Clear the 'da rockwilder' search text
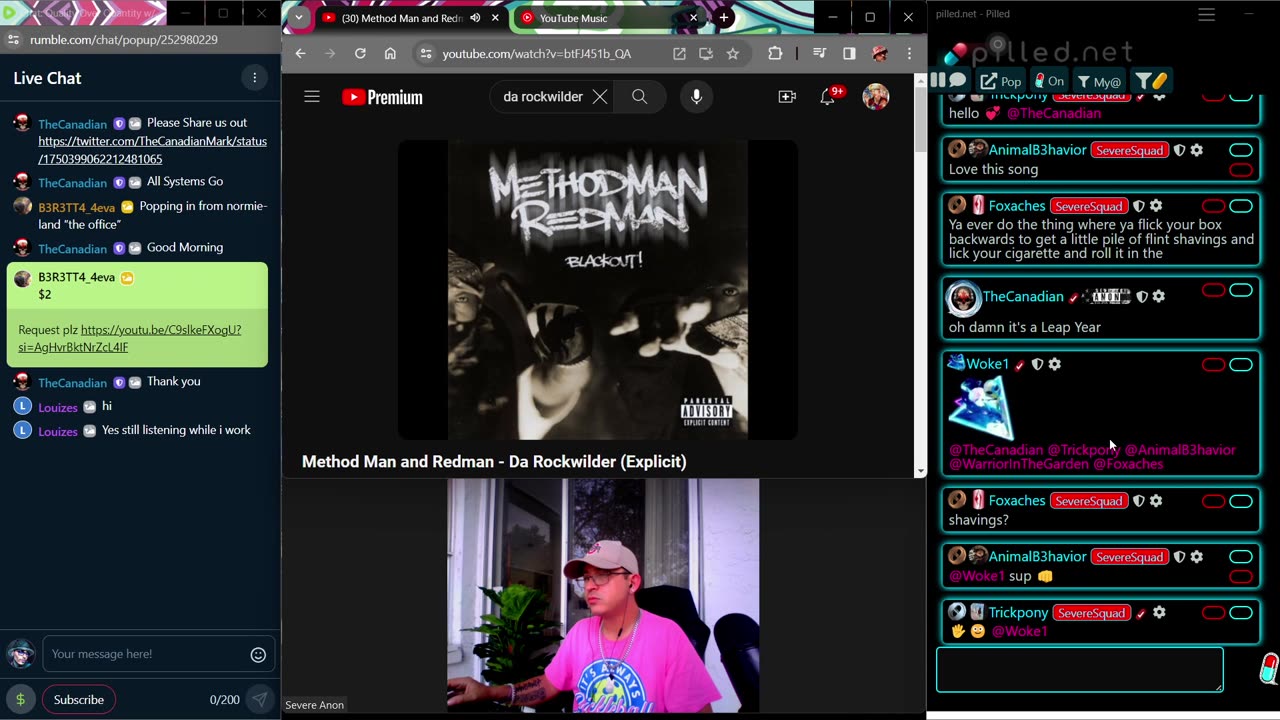This screenshot has height=720, width=1280. coord(599,97)
